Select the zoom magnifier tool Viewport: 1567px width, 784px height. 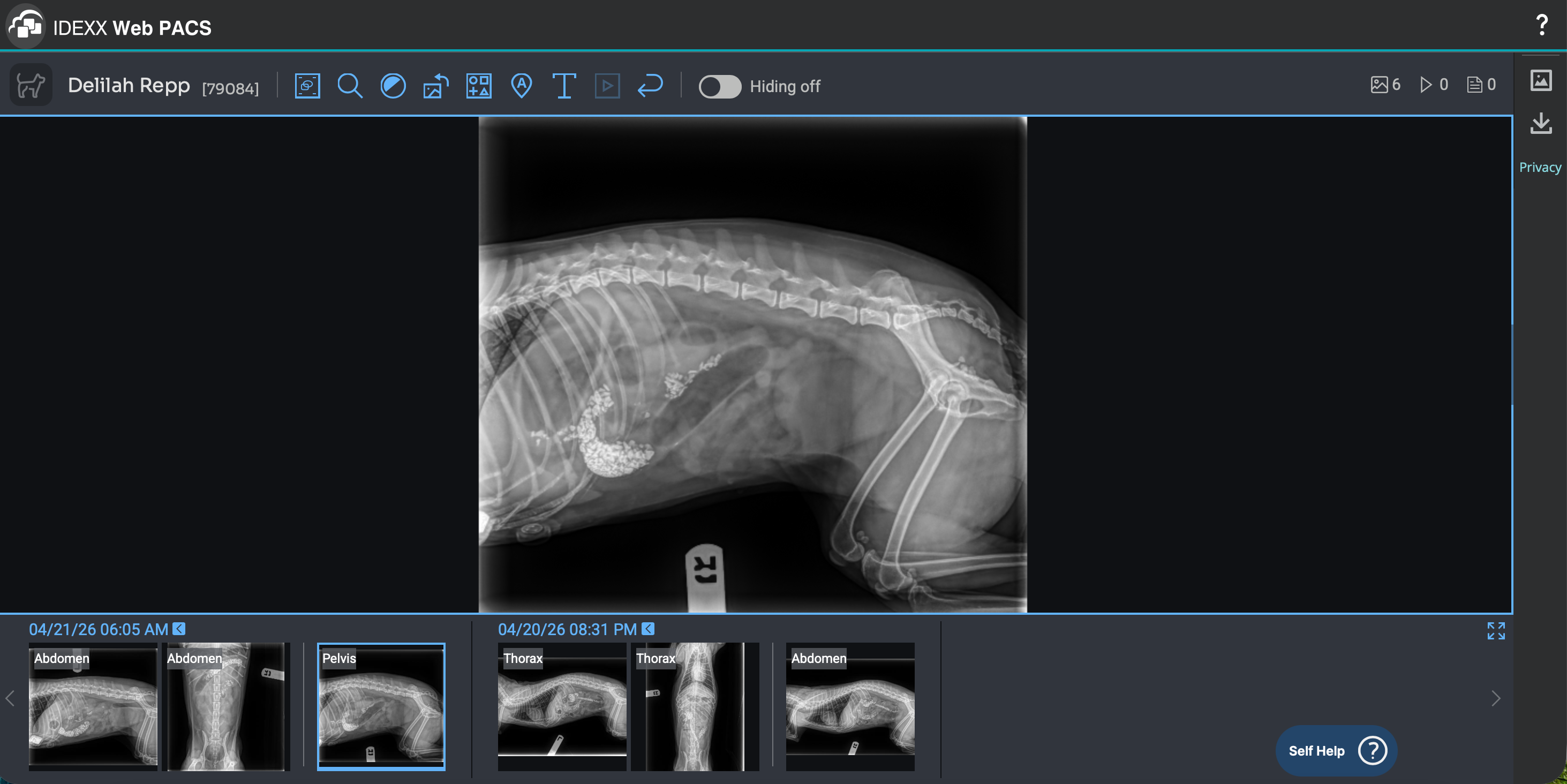tap(350, 86)
